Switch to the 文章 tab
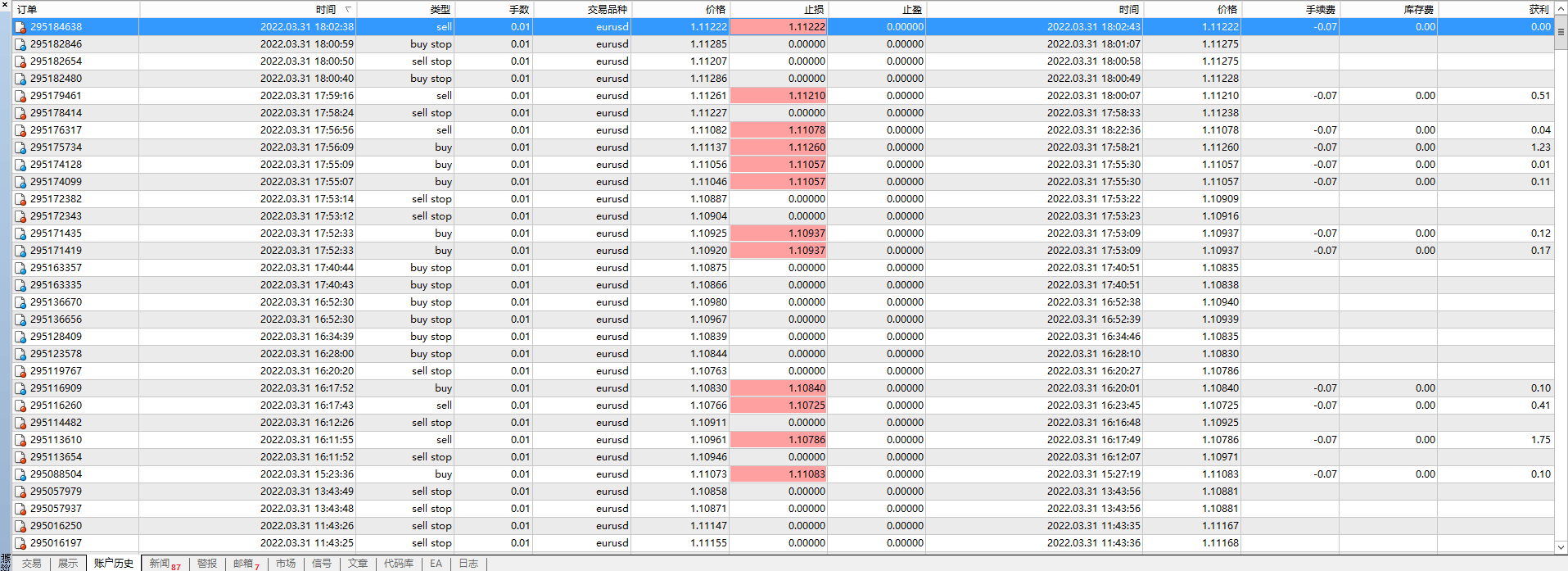1568x571 pixels. 358,564
